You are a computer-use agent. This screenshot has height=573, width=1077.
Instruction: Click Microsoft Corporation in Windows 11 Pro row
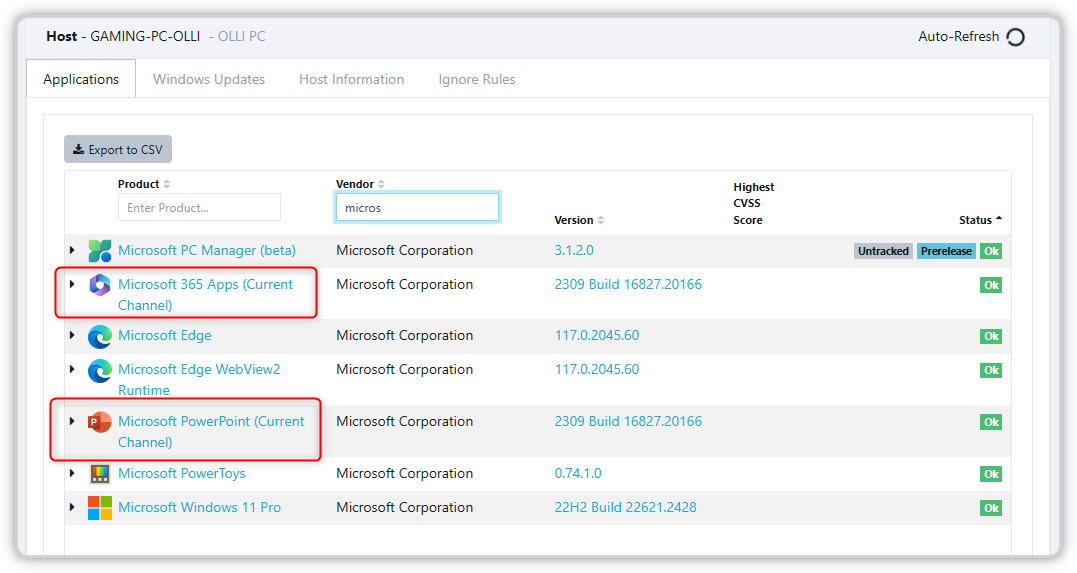(405, 507)
